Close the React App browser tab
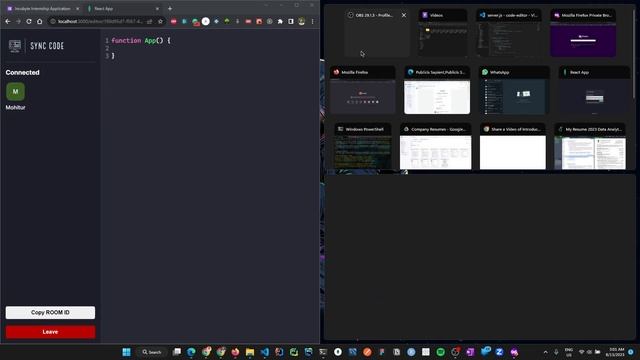Screen dimensions: 640x360 point(157,9)
